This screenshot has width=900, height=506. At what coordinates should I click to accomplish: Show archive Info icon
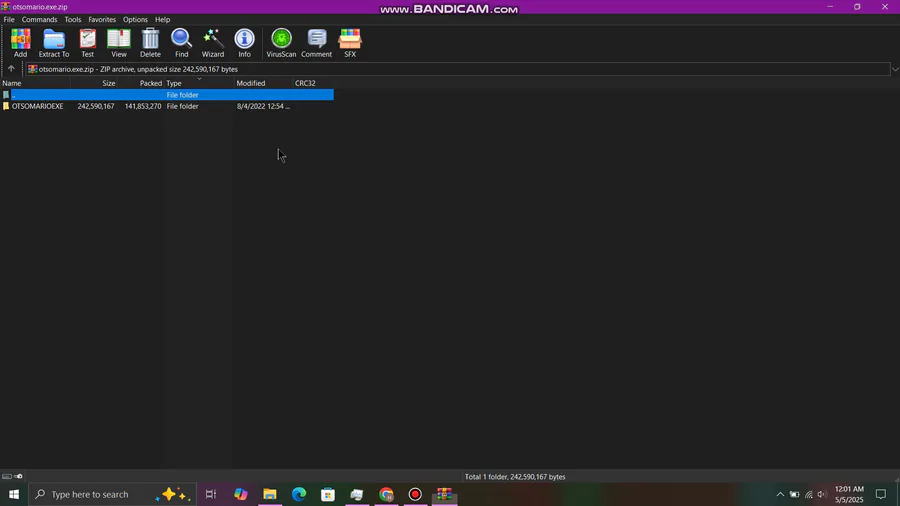click(245, 43)
